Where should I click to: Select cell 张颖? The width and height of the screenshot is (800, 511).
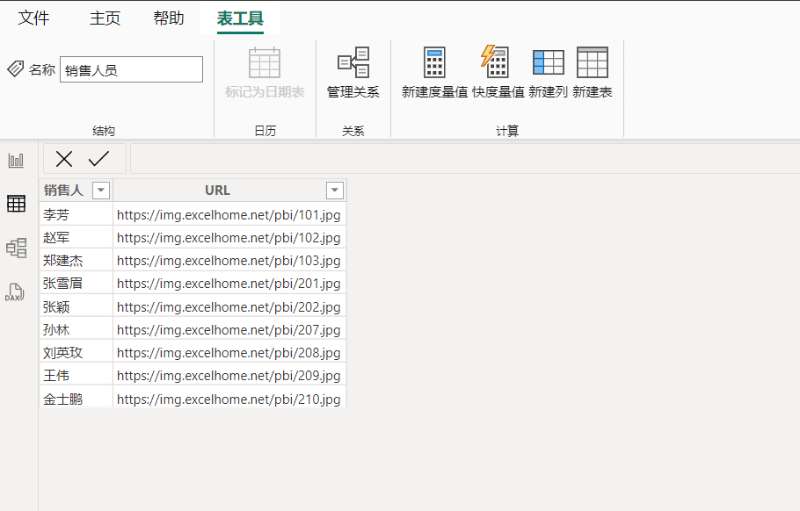click(x=76, y=306)
